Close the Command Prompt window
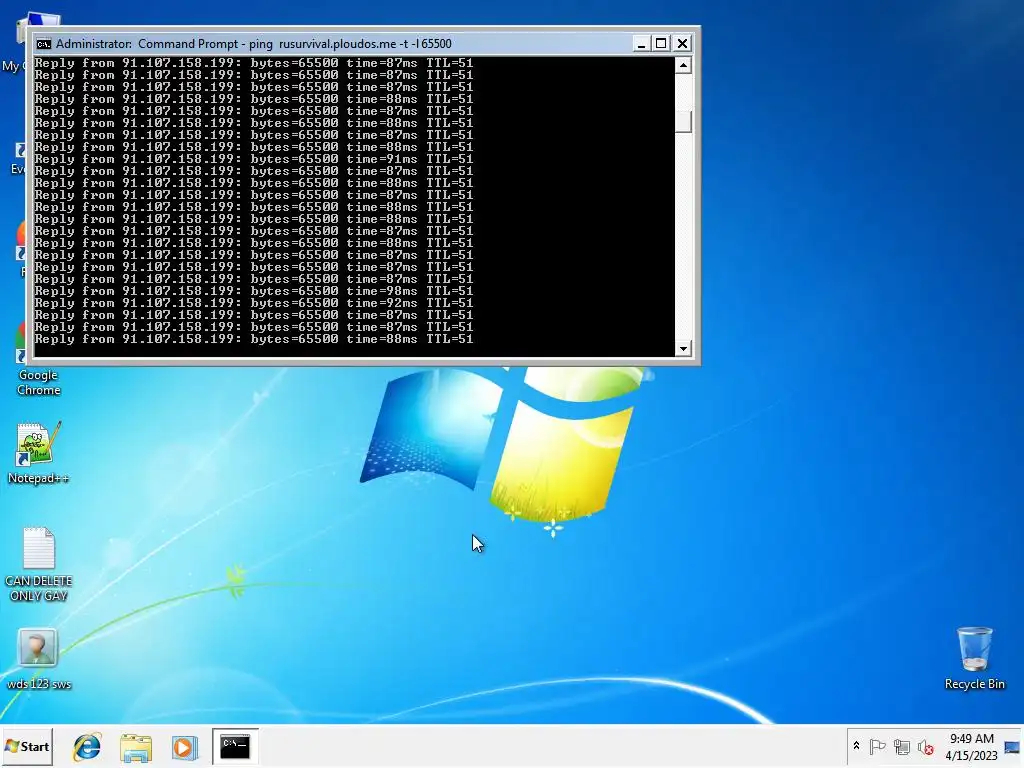Viewport: 1024px width, 768px height. [682, 44]
